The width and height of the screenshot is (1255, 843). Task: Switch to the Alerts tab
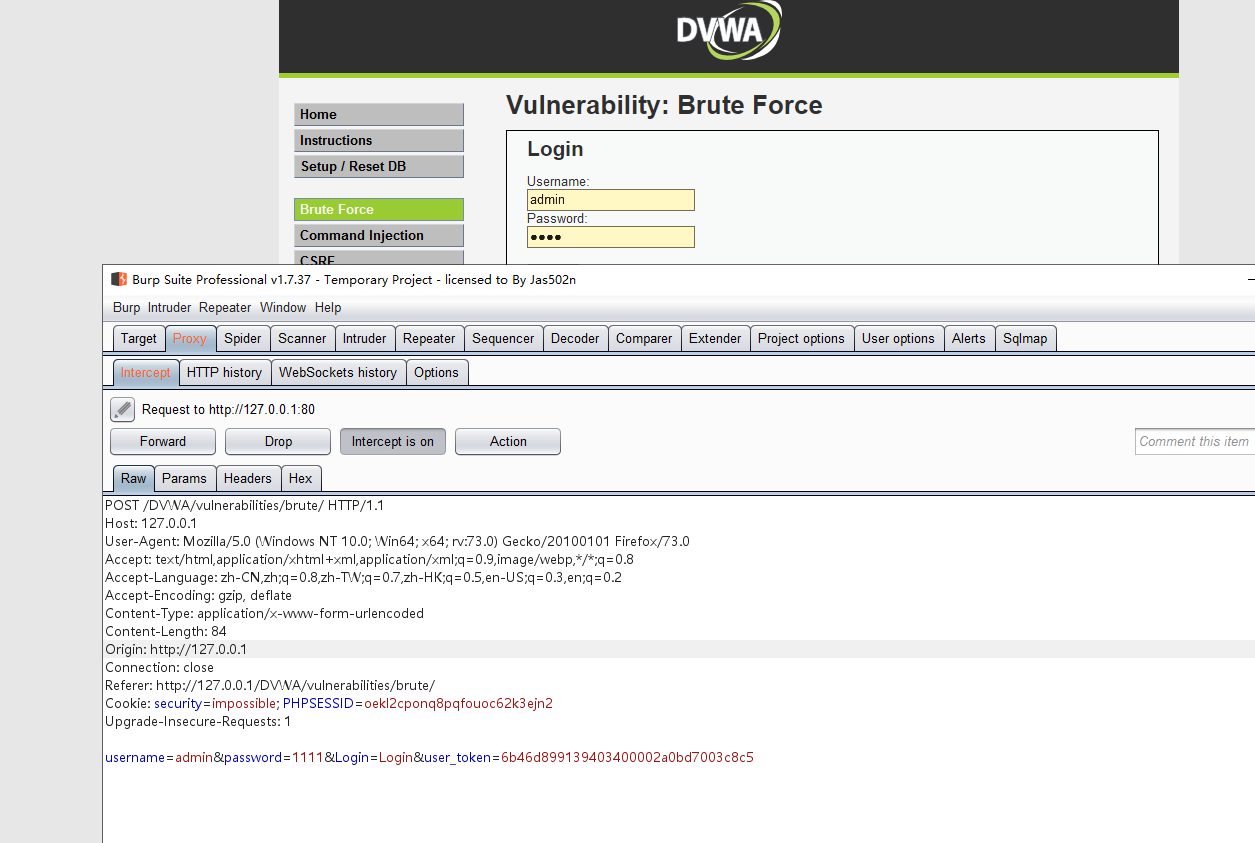click(969, 338)
